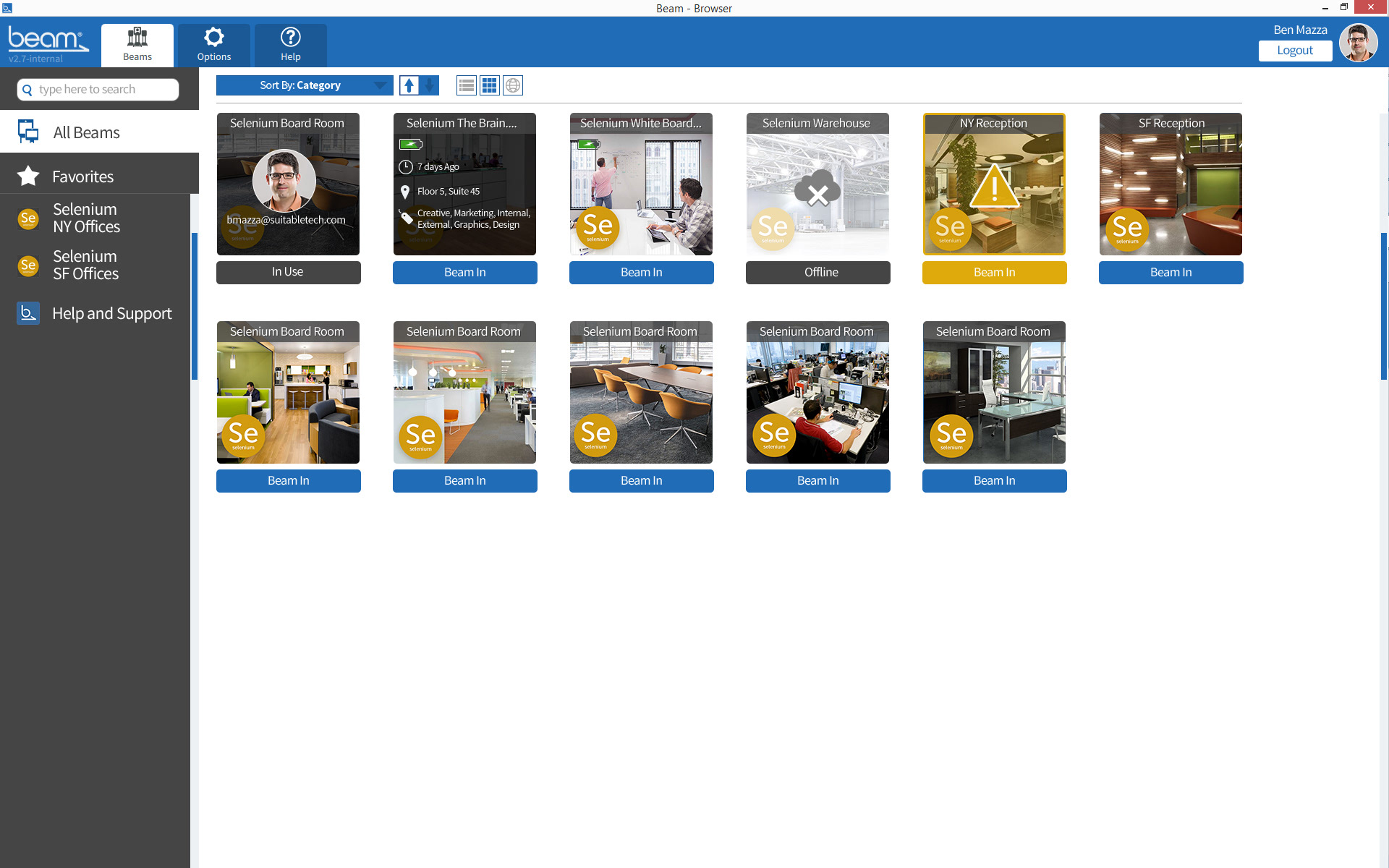Viewport: 1389px width, 868px height.
Task: Click the Selenium Warehouse card title
Action: 816,123
